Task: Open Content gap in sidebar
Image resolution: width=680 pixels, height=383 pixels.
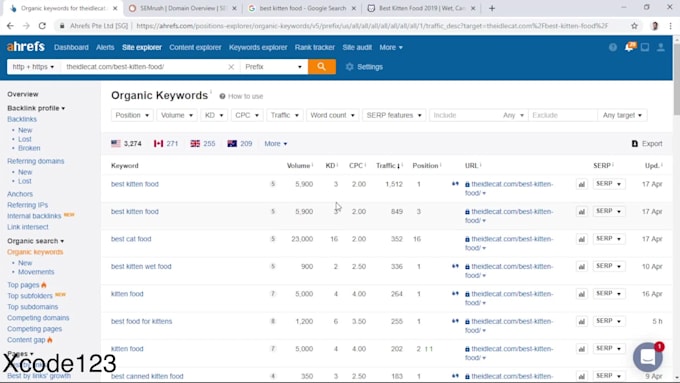Action: tap(26, 340)
